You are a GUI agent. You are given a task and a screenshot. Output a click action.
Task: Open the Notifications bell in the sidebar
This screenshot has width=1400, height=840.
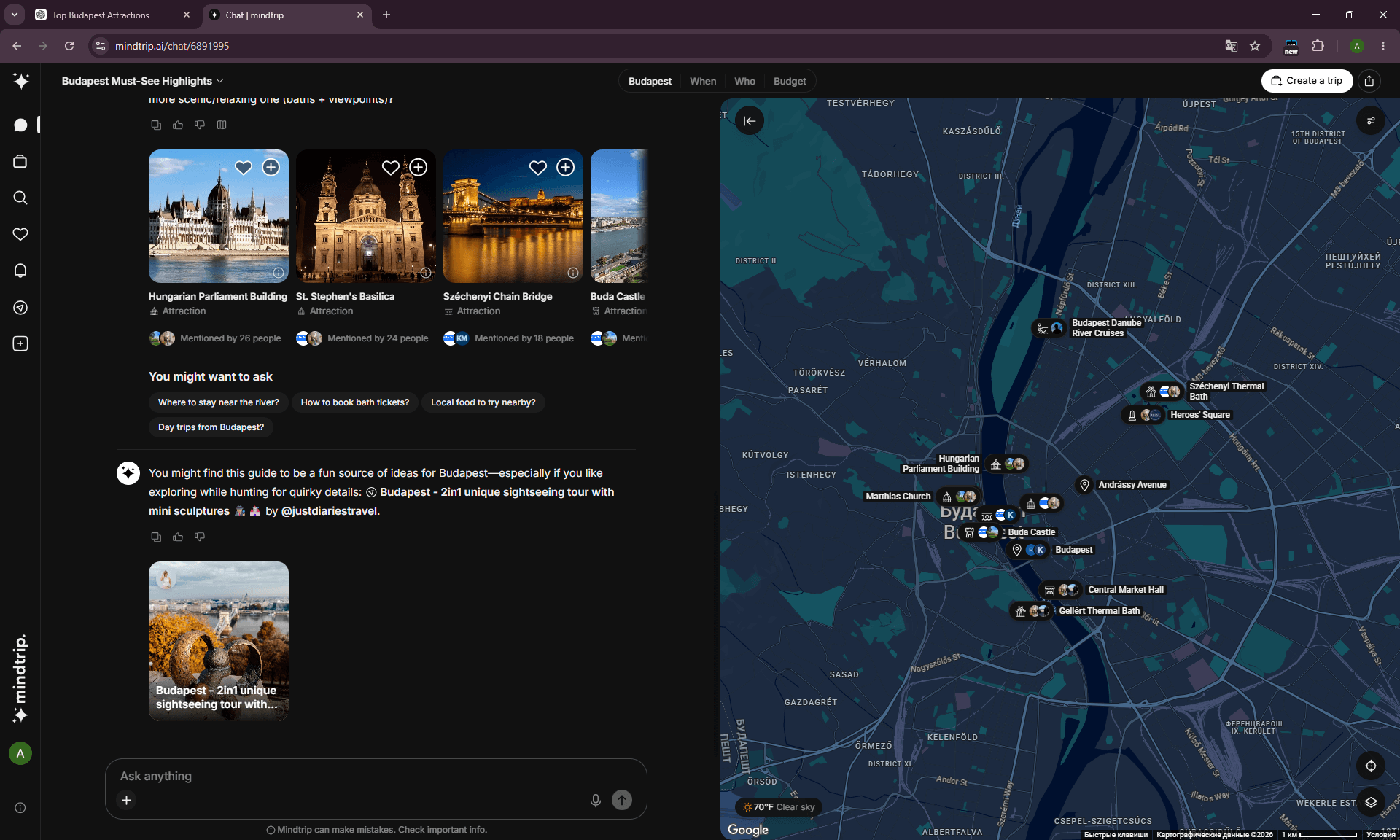20,271
